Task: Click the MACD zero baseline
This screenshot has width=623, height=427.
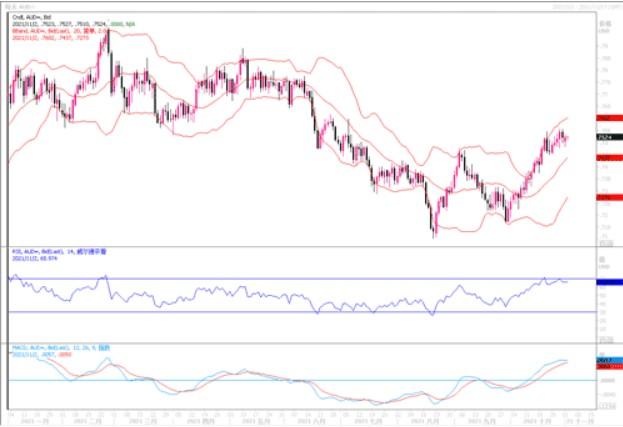Action: 300,380
